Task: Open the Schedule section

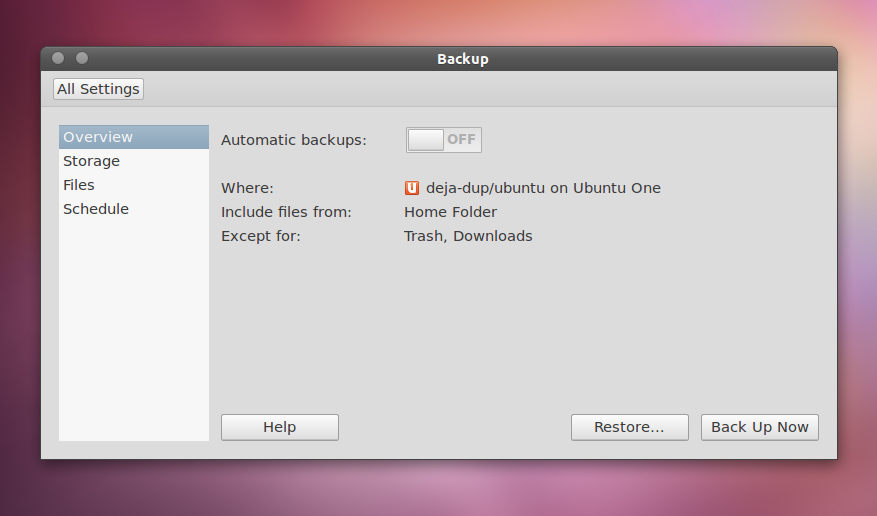Action: [134, 209]
